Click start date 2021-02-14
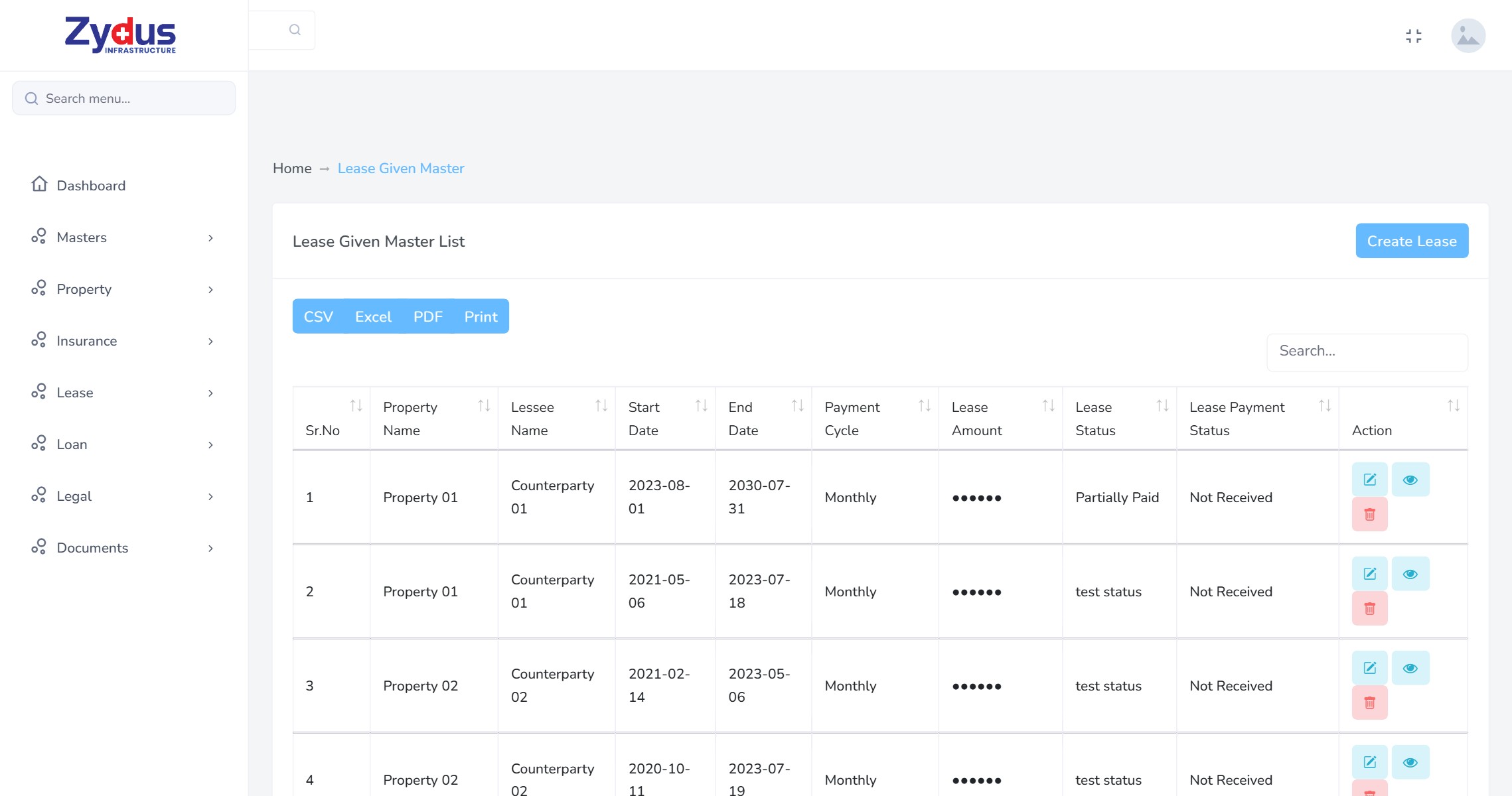The height and width of the screenshot is (796, 1512). click(659, 685)
